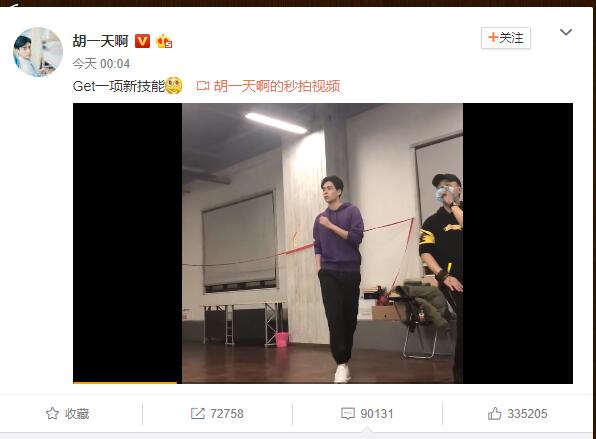
Task: Click the comment bubble icon
Action: 348,414
